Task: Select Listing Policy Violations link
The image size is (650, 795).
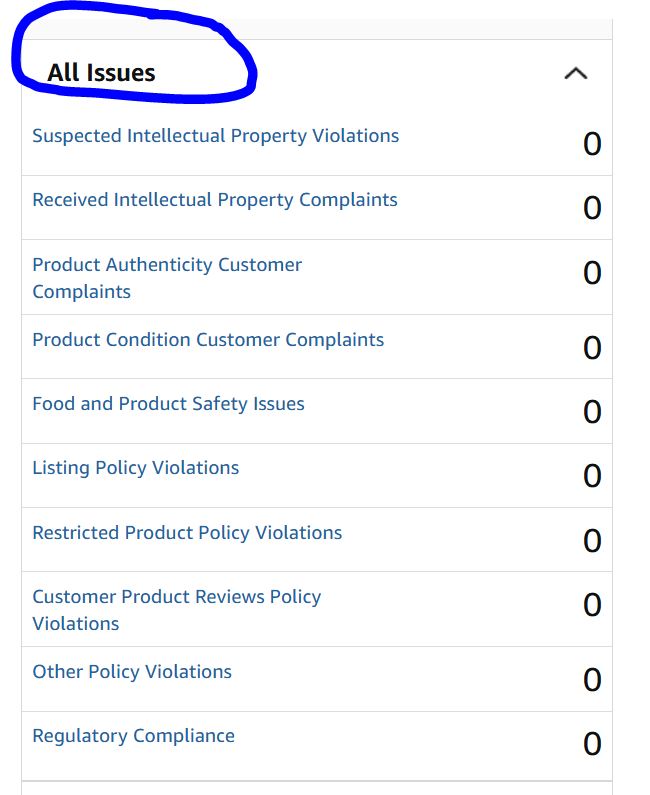Action: click(x=136, y=468)
